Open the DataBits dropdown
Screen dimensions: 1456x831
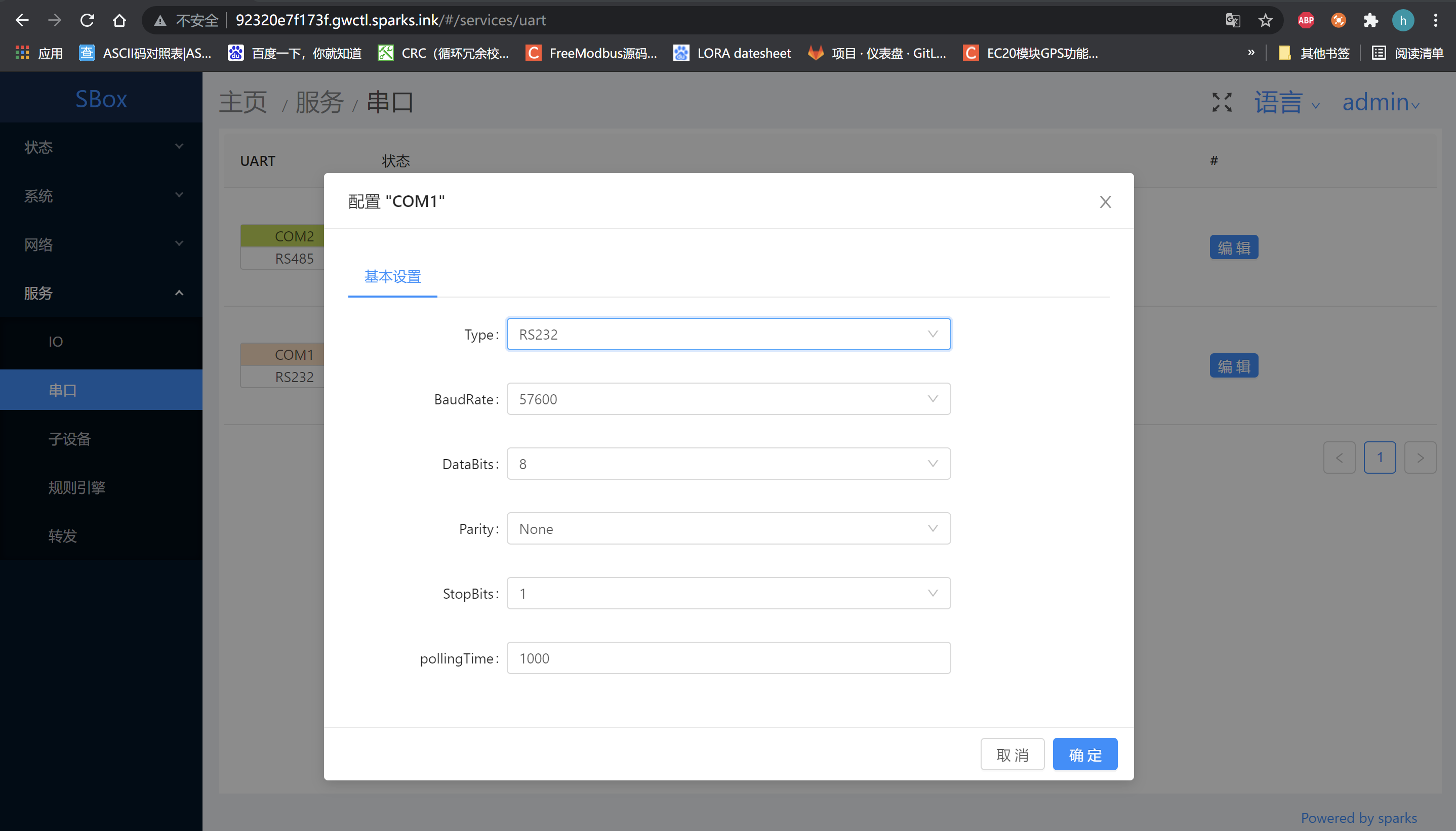tap(729, 464)
